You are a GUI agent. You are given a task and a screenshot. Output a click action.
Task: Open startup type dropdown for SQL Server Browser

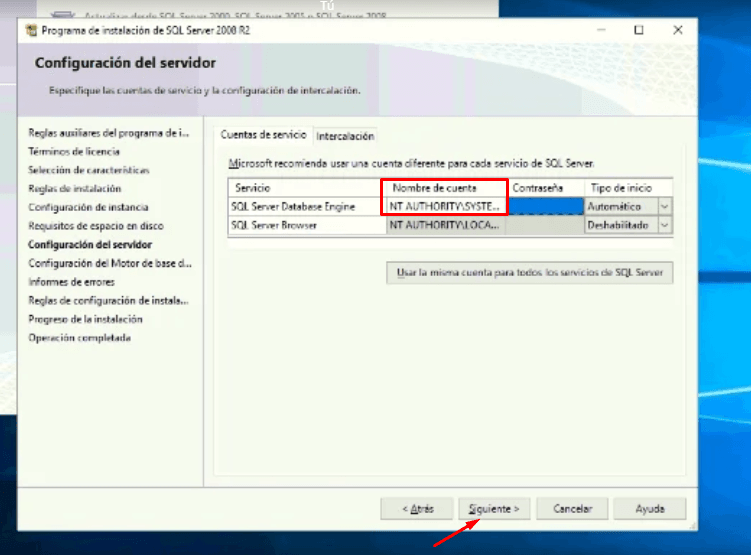(x=665, y=225)
